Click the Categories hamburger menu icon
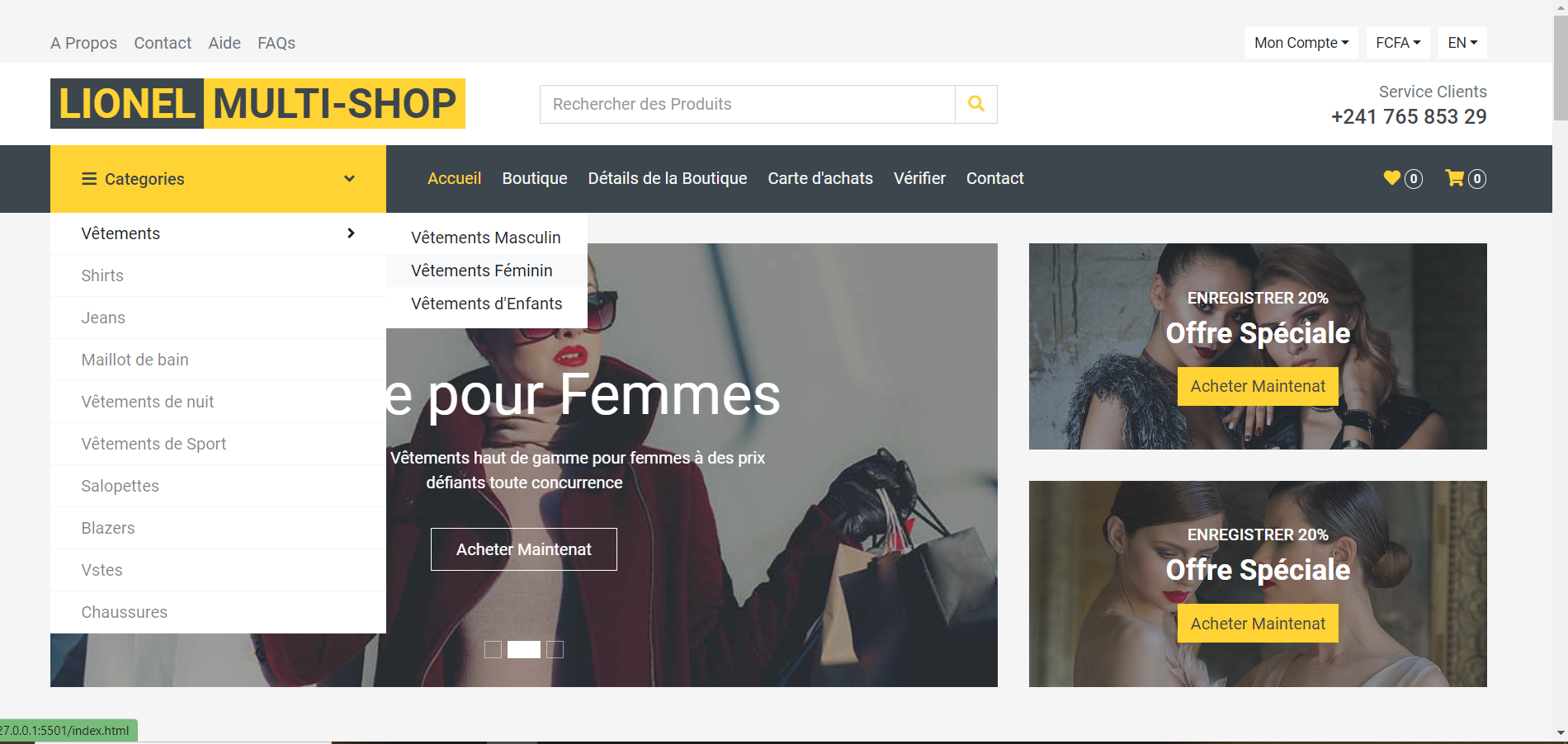 point(89,179)
